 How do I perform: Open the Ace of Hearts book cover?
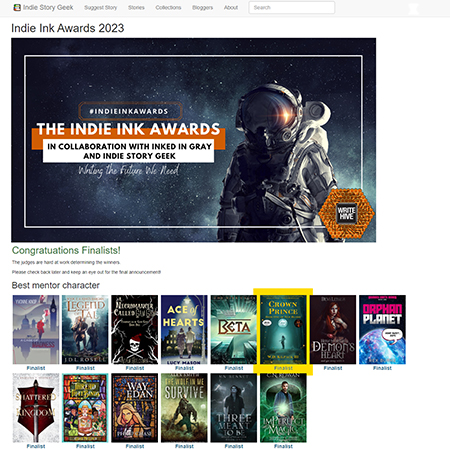coord(184,329)
